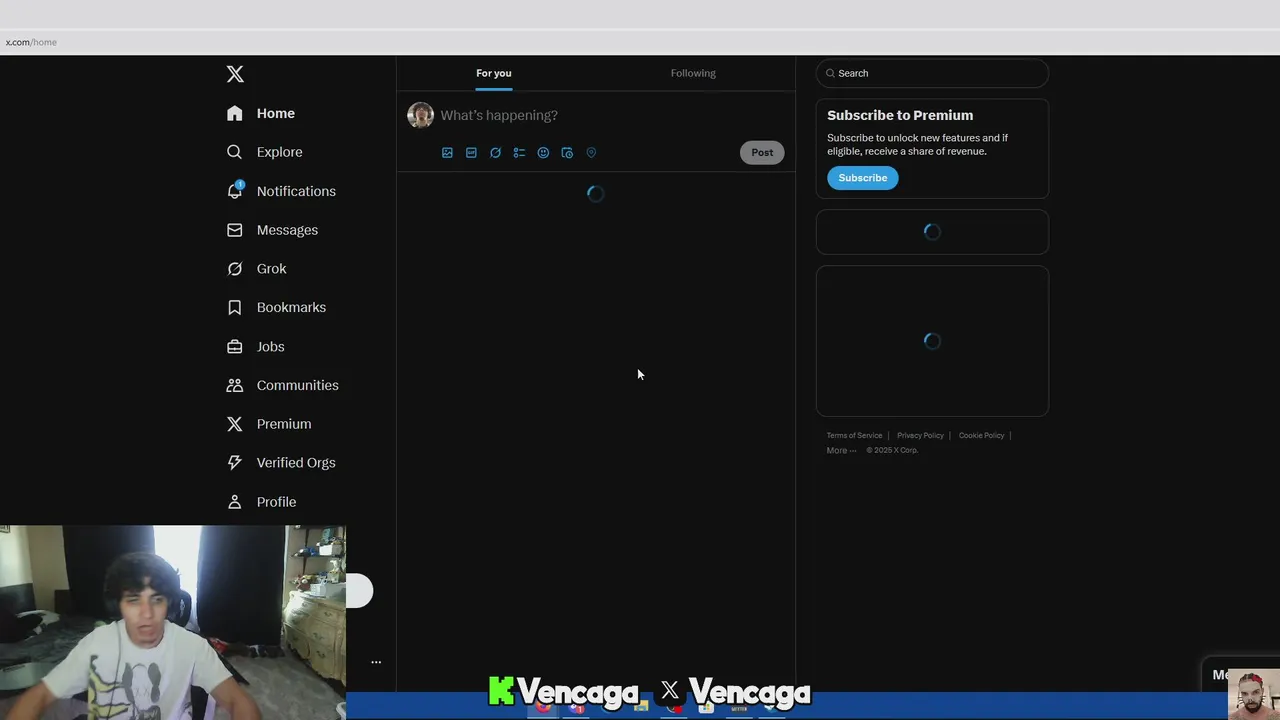This screenshot has width=1280, height=720.
Task: Open Bookmarks in the sidebar
Action: 276,307
